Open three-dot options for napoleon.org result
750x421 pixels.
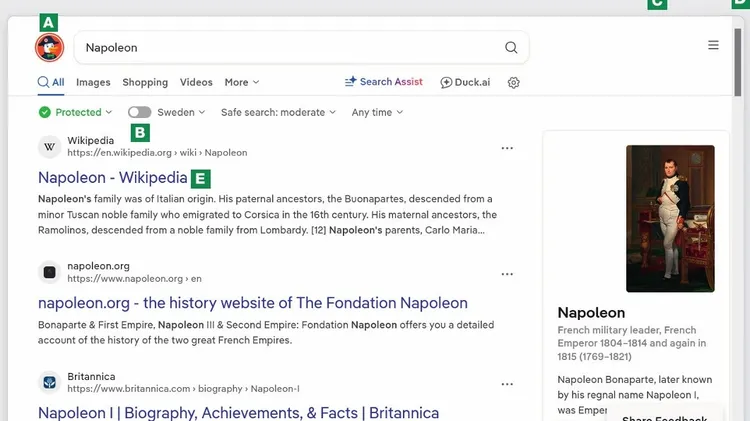[x=507, y=274]
